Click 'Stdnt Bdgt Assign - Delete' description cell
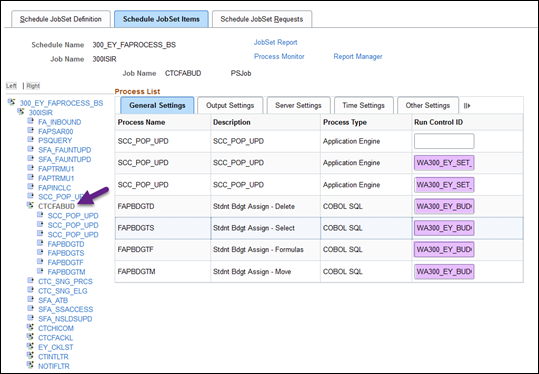Viewport: 539px width, 374px height. pos(254,207)
